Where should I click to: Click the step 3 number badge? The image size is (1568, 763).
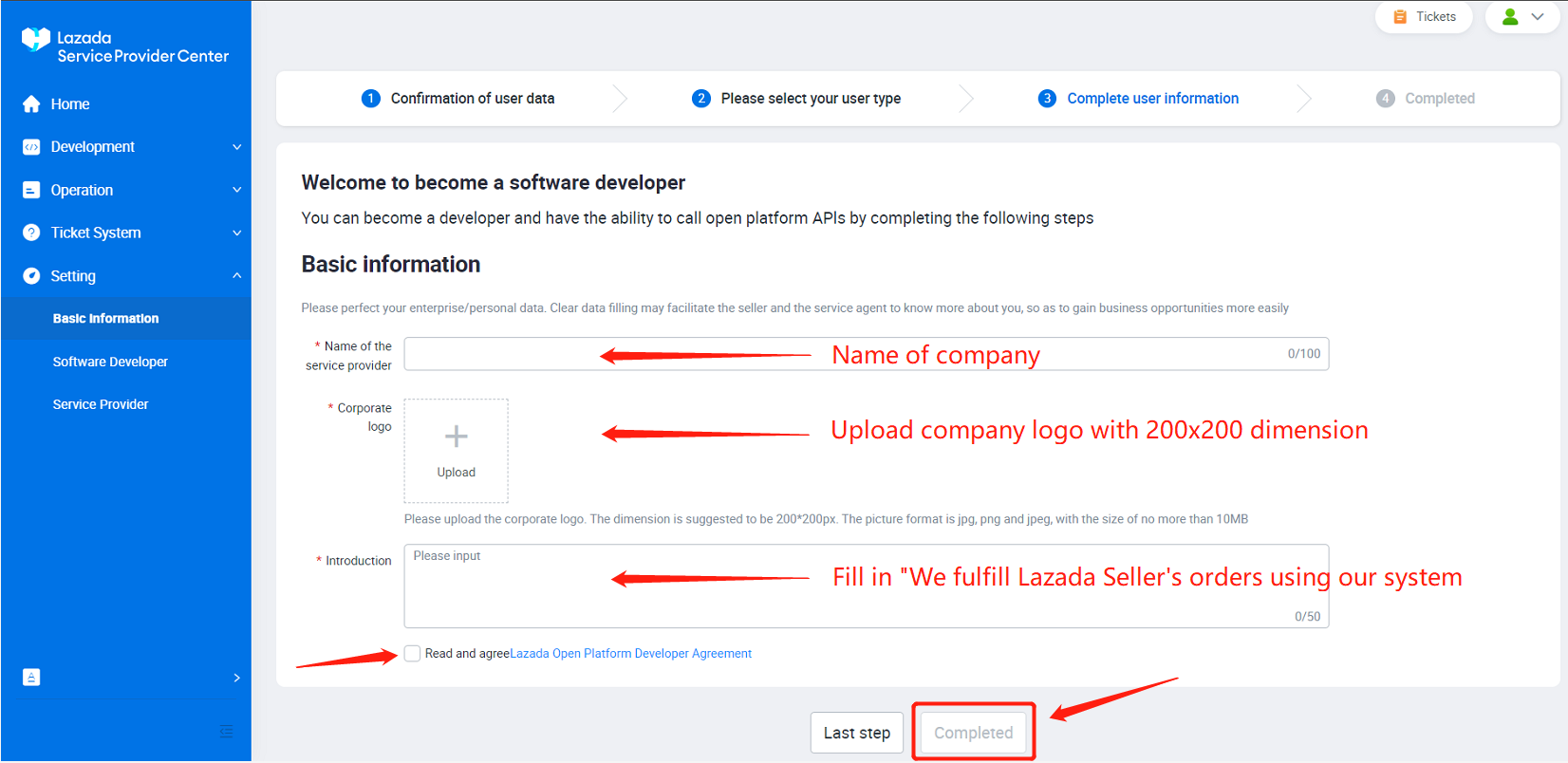(1047, 99)
